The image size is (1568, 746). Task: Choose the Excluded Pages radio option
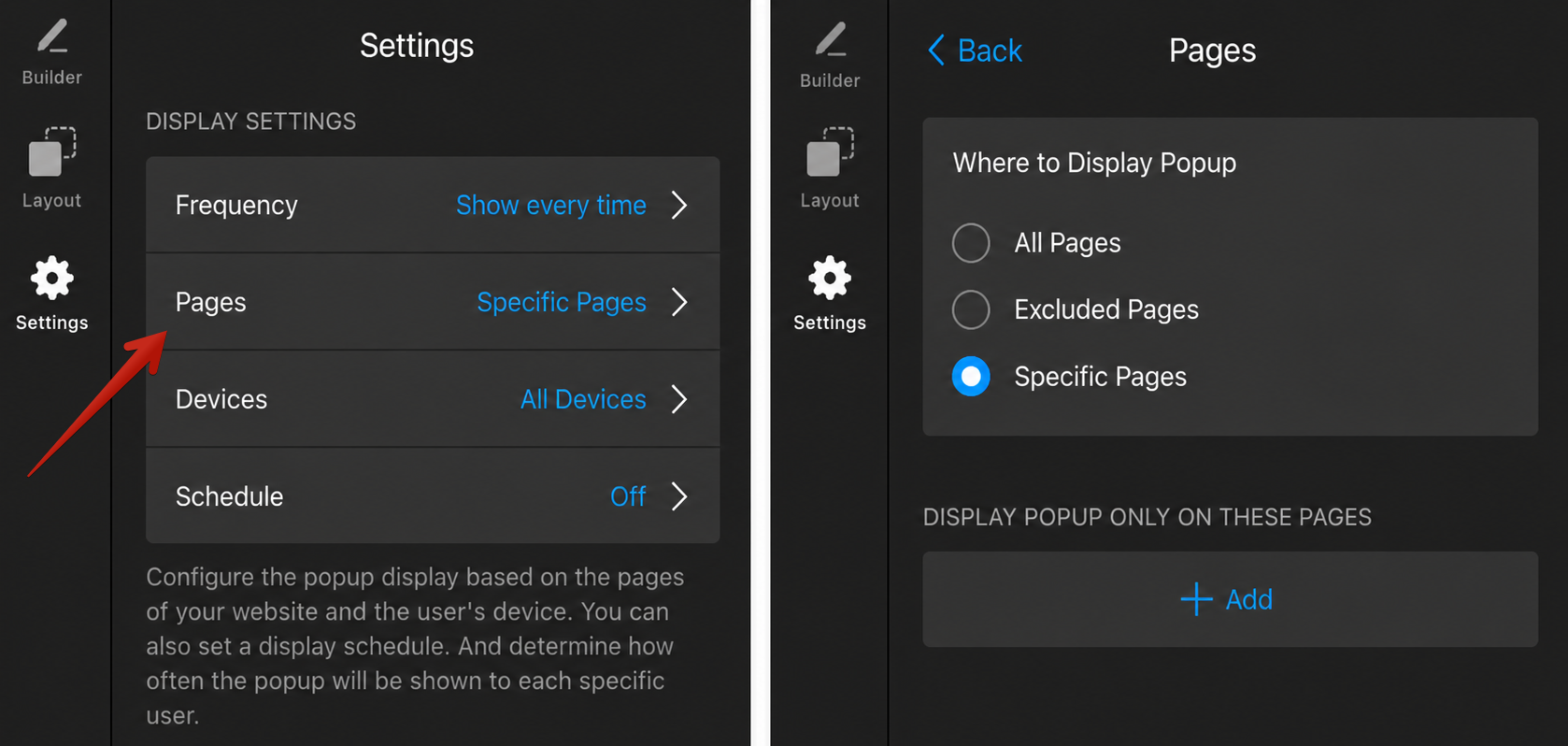point(971,309)
